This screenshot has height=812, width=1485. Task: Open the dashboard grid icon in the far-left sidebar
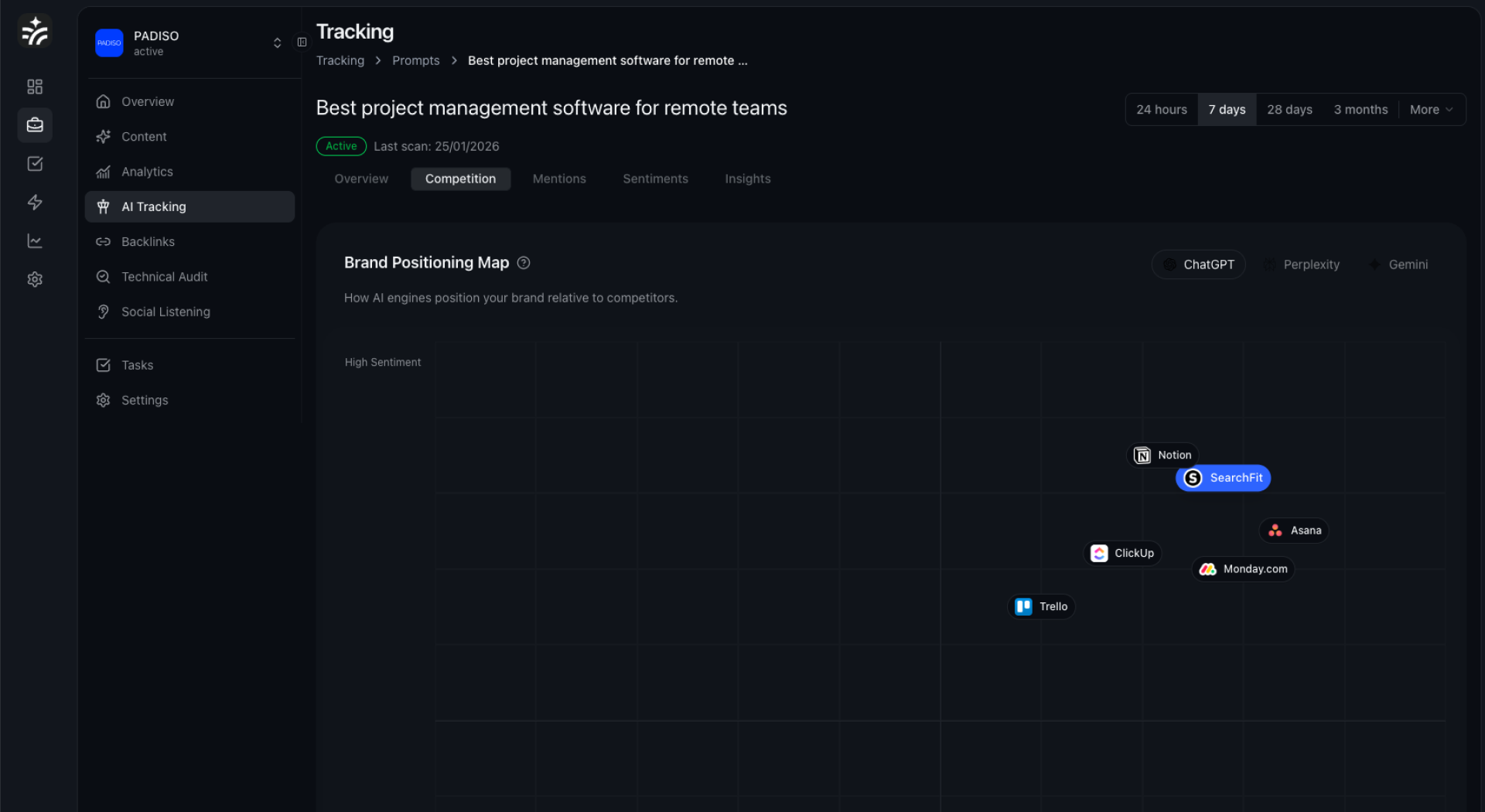point(35,87)
